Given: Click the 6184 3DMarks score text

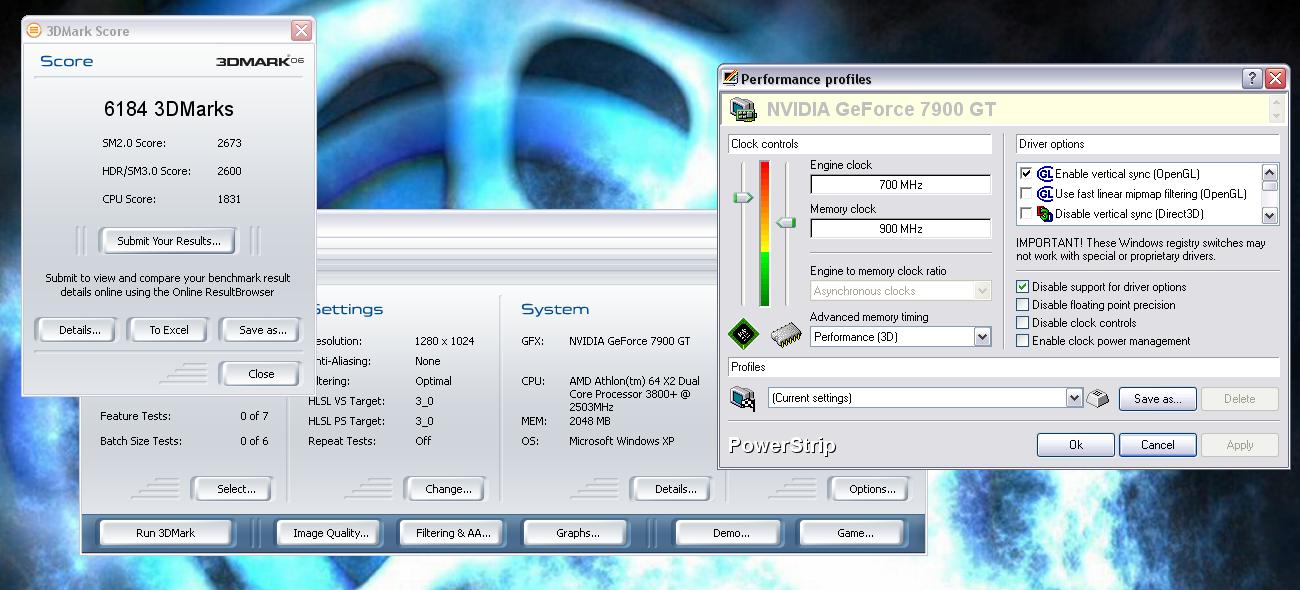Looking at the screenshot, I should tap(169, 109).
